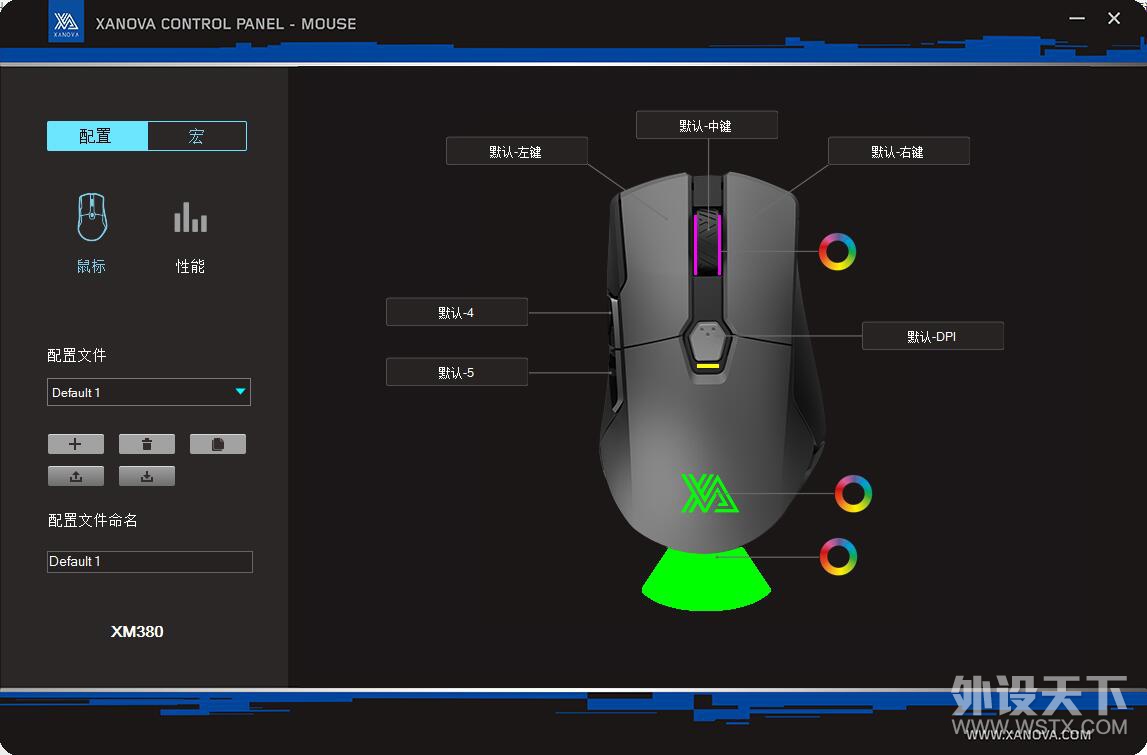Configure the 默认-4 side button
The image size is (1147, 755).
point(456,312)
